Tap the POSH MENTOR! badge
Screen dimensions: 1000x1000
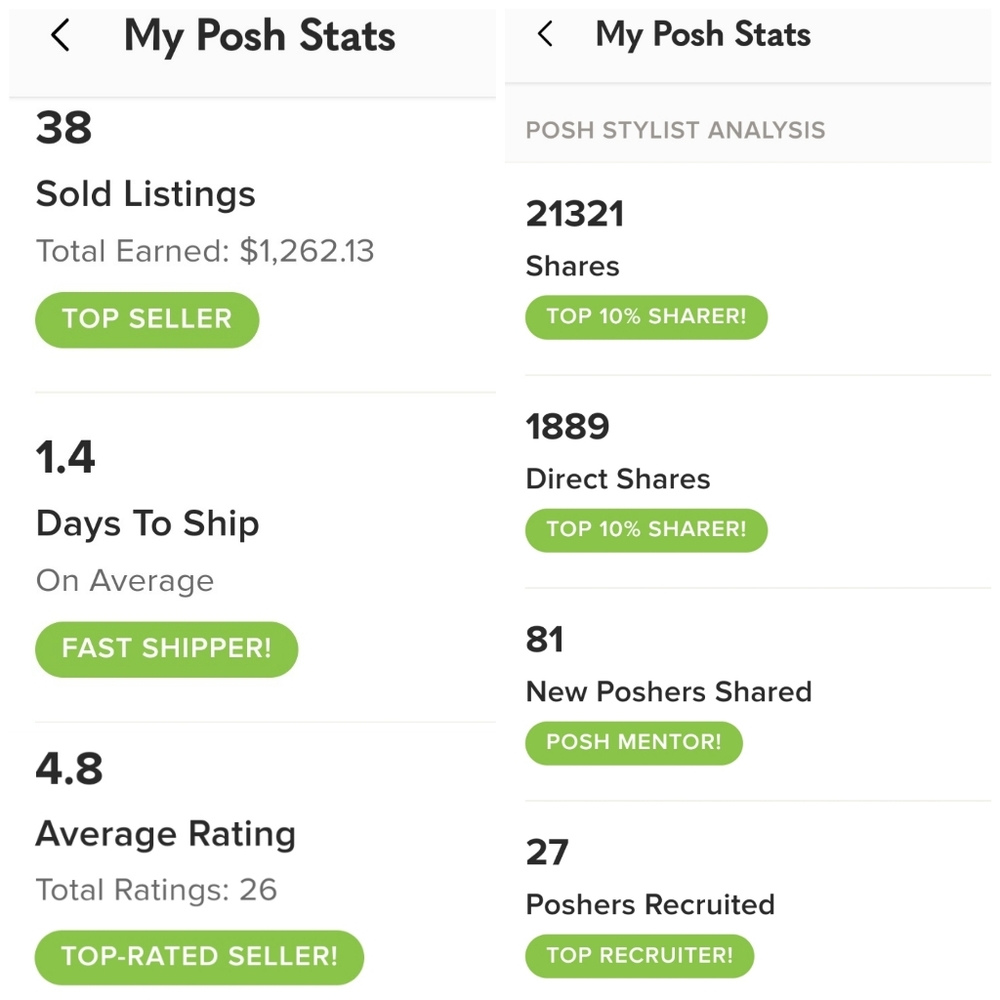tap(634, 743)
